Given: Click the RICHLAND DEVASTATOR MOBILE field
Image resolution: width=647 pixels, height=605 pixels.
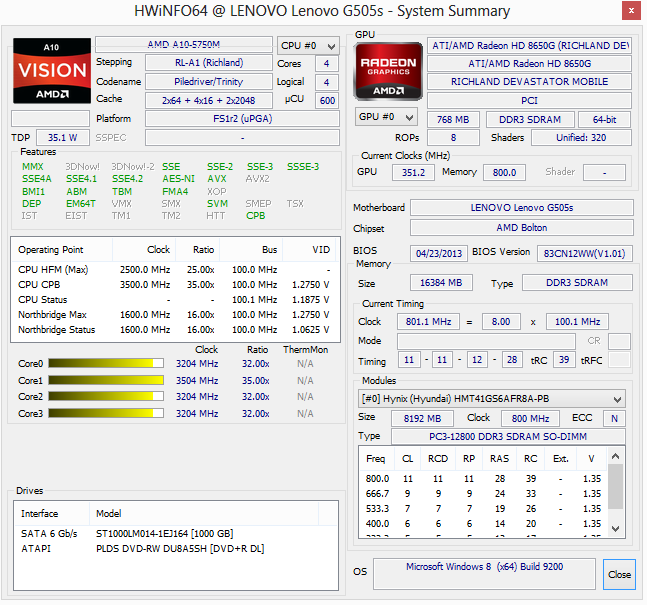Looking at the screenshot, I should (x=529, y=82).
